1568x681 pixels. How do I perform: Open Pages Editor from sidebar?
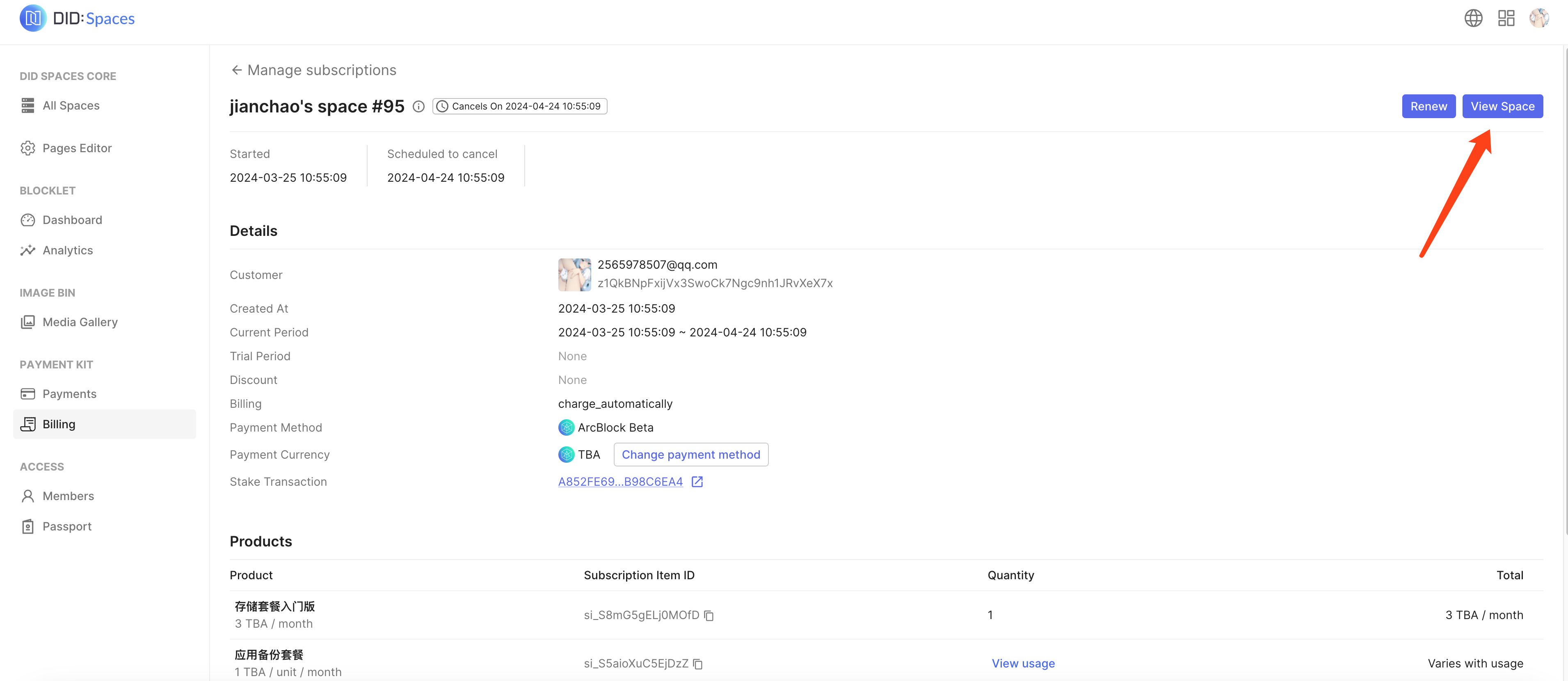[x=77, y=149]
